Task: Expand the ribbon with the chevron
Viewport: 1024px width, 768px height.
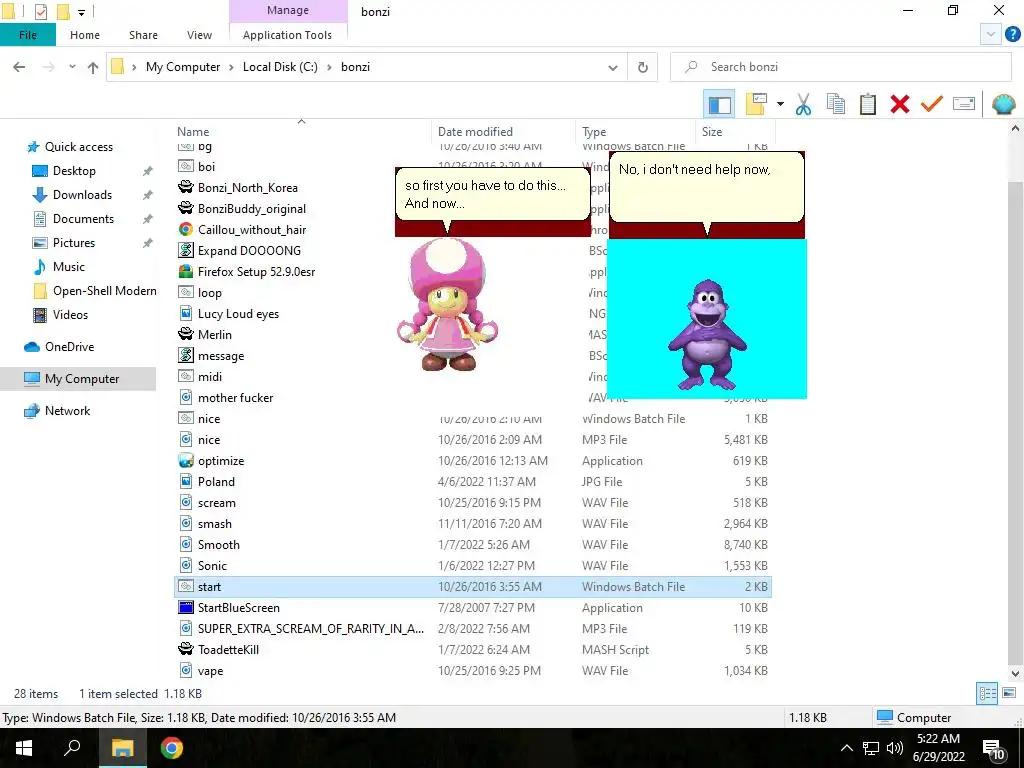Action: pyautogui.click(x=990, y=35)
